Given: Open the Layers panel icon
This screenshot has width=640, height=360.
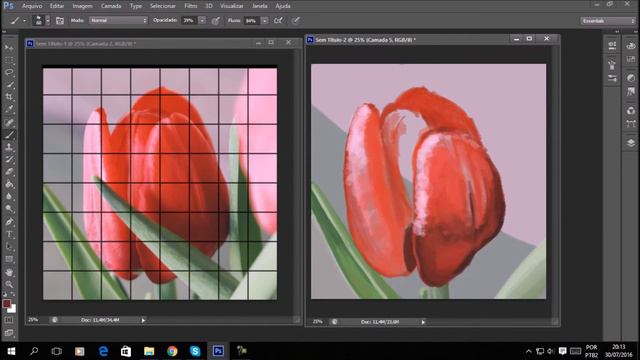Looking at the screenshot, I should pos(631,143).
